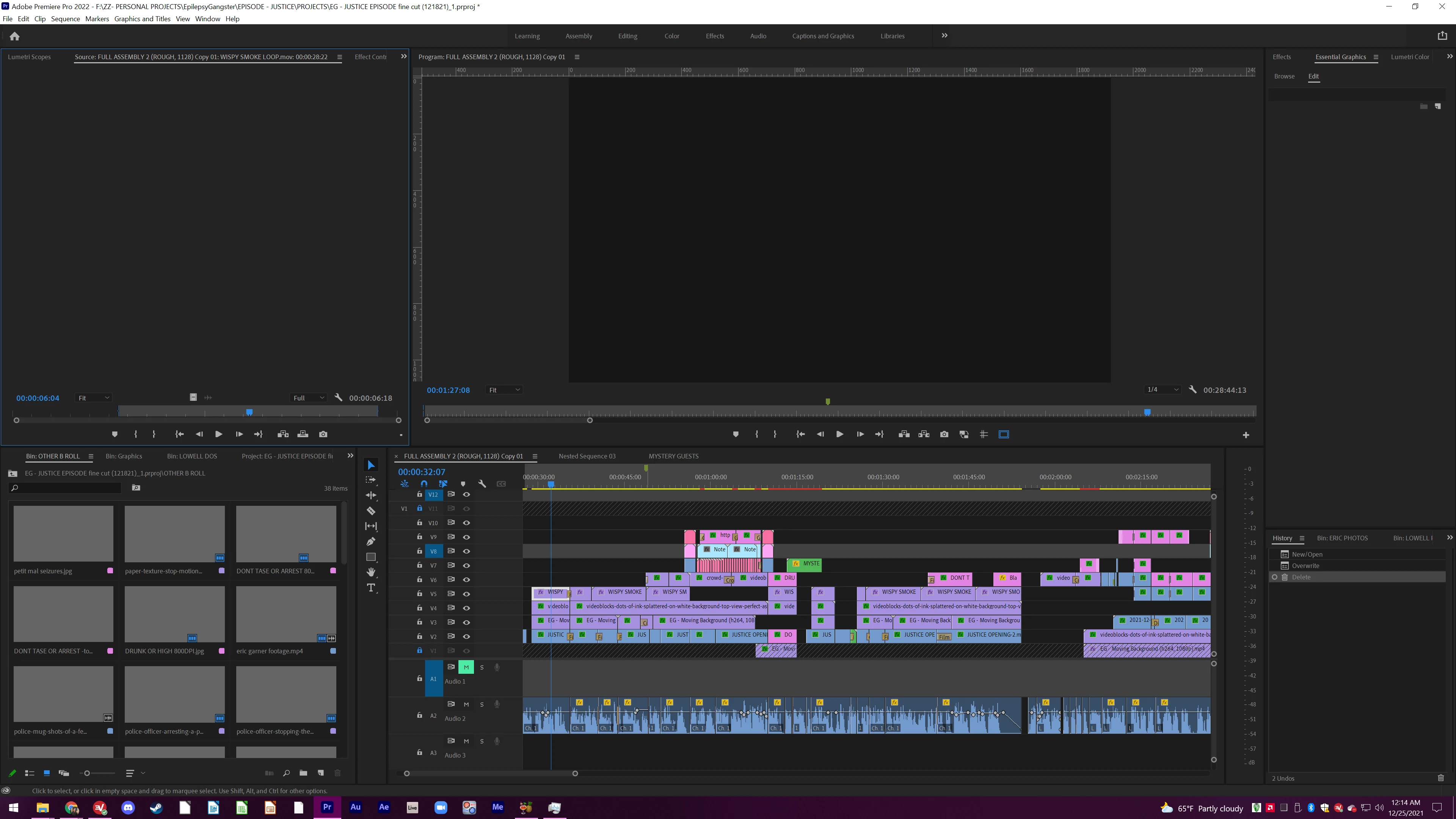This screenshot has height=819, width=1456.
Task: Select the Rectangle tool
Action: click(371, 557)
